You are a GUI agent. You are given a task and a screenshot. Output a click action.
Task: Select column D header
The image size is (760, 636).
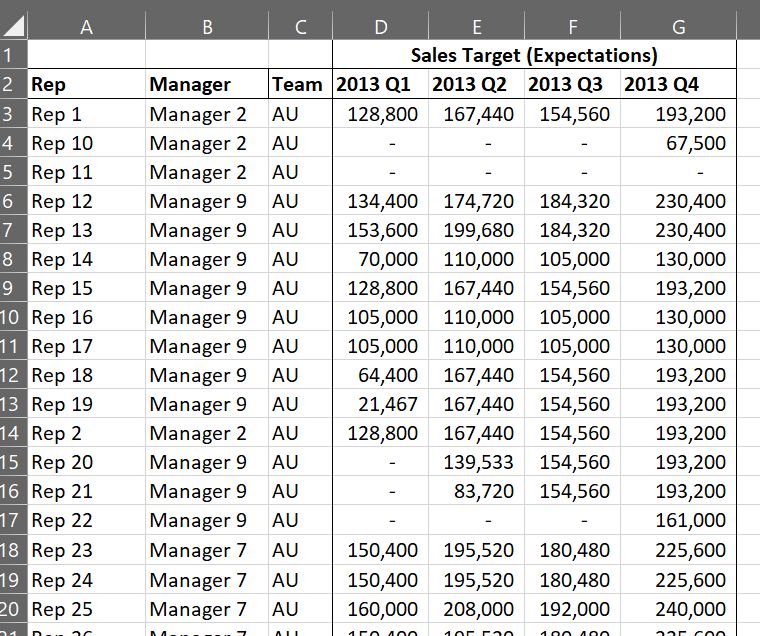[x=380, y=26]
